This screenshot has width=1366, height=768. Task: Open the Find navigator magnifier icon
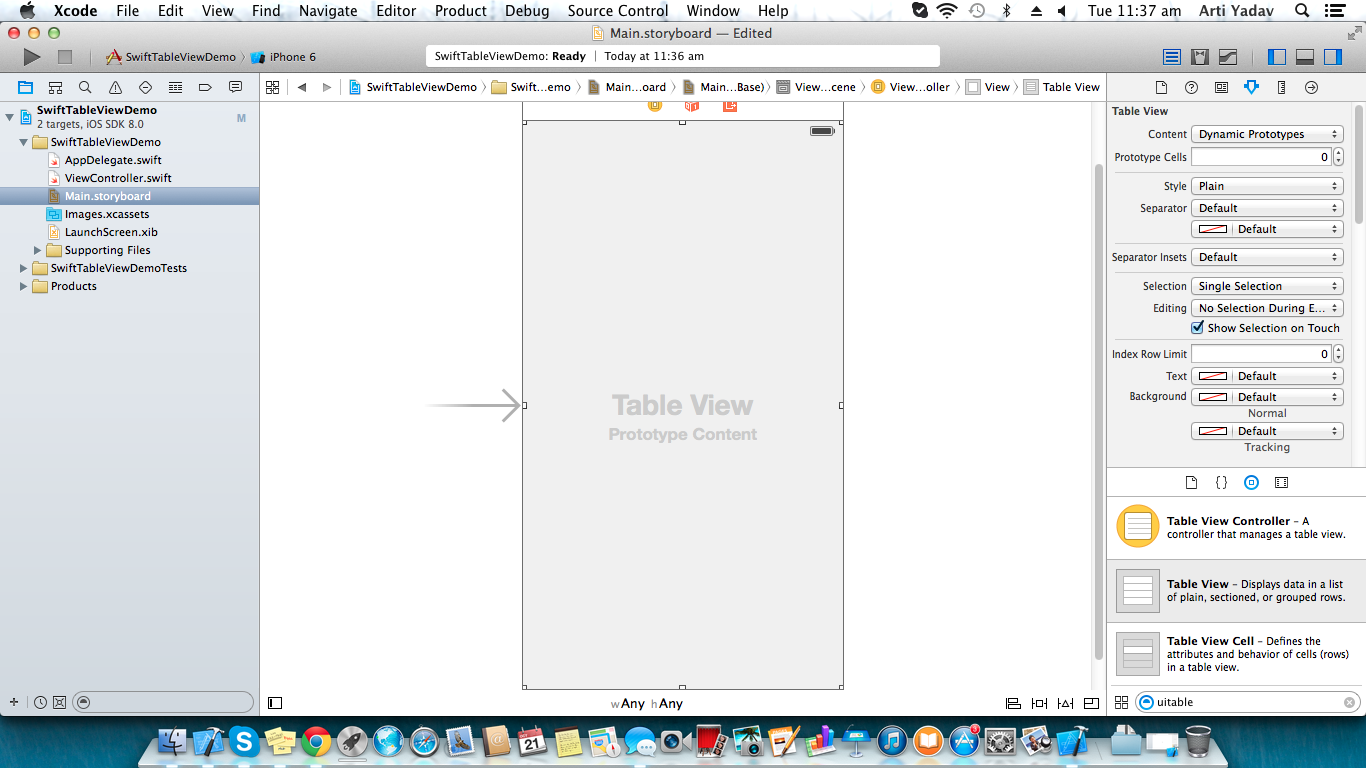[x=85, y=87]
